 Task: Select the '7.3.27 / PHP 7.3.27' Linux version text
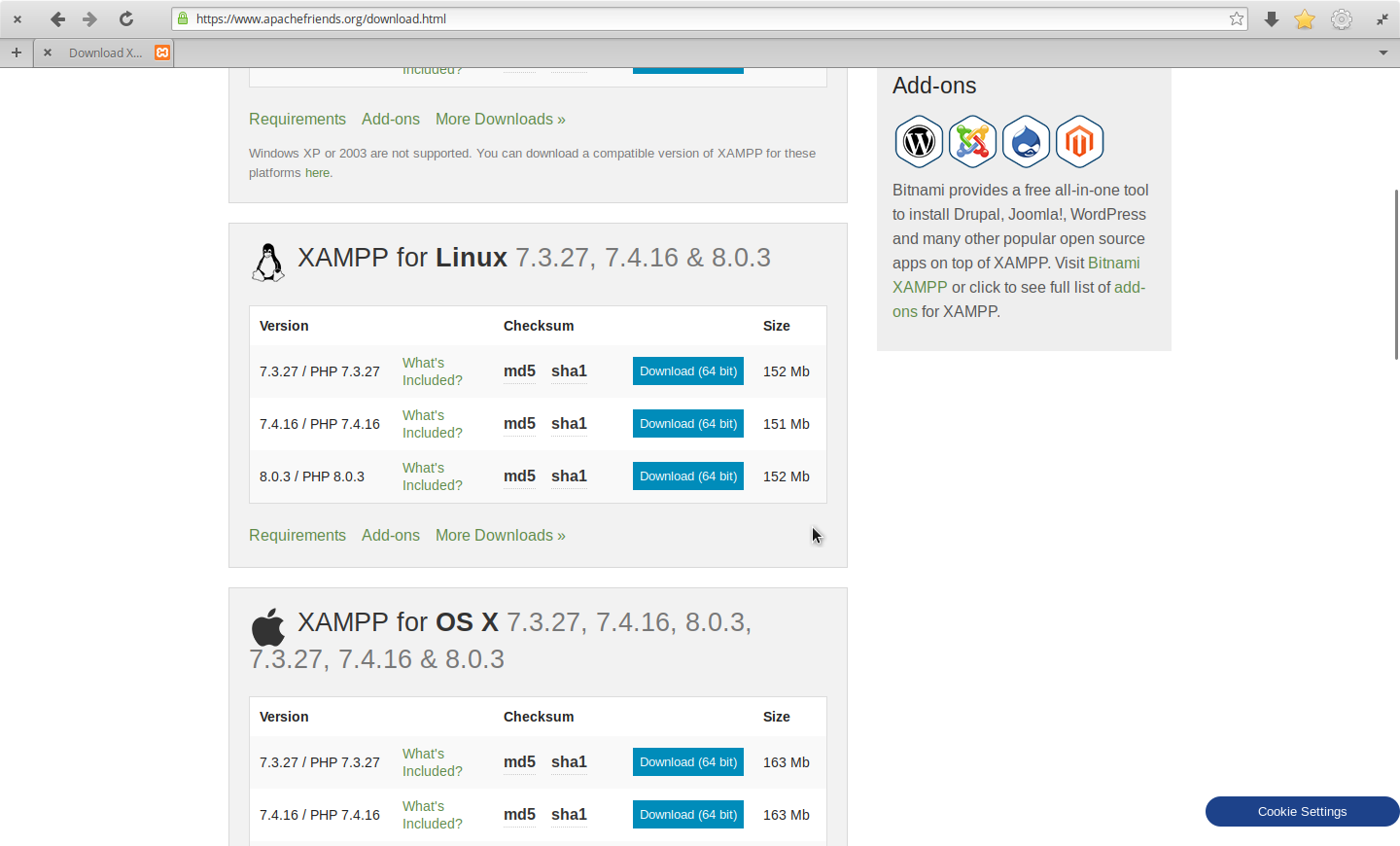click(320, 371)
